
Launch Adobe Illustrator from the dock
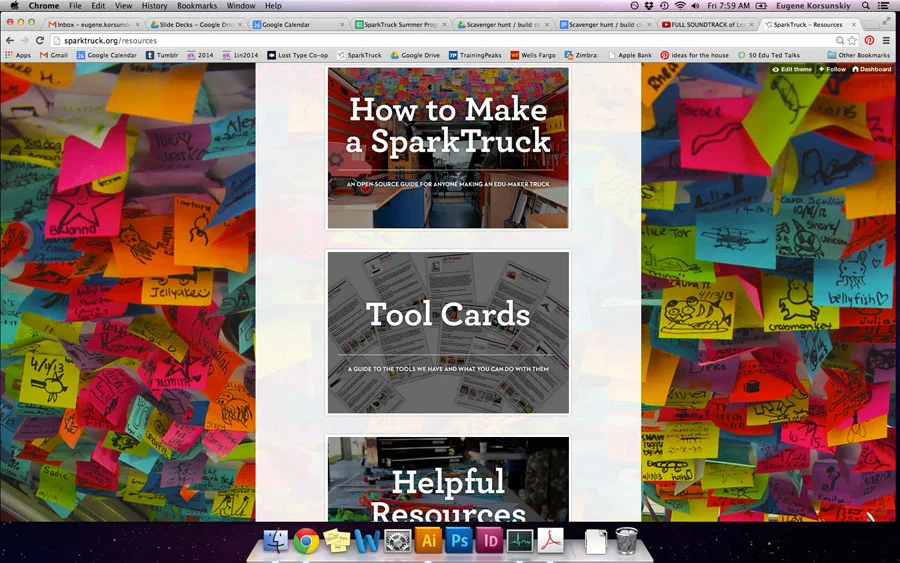428,541
